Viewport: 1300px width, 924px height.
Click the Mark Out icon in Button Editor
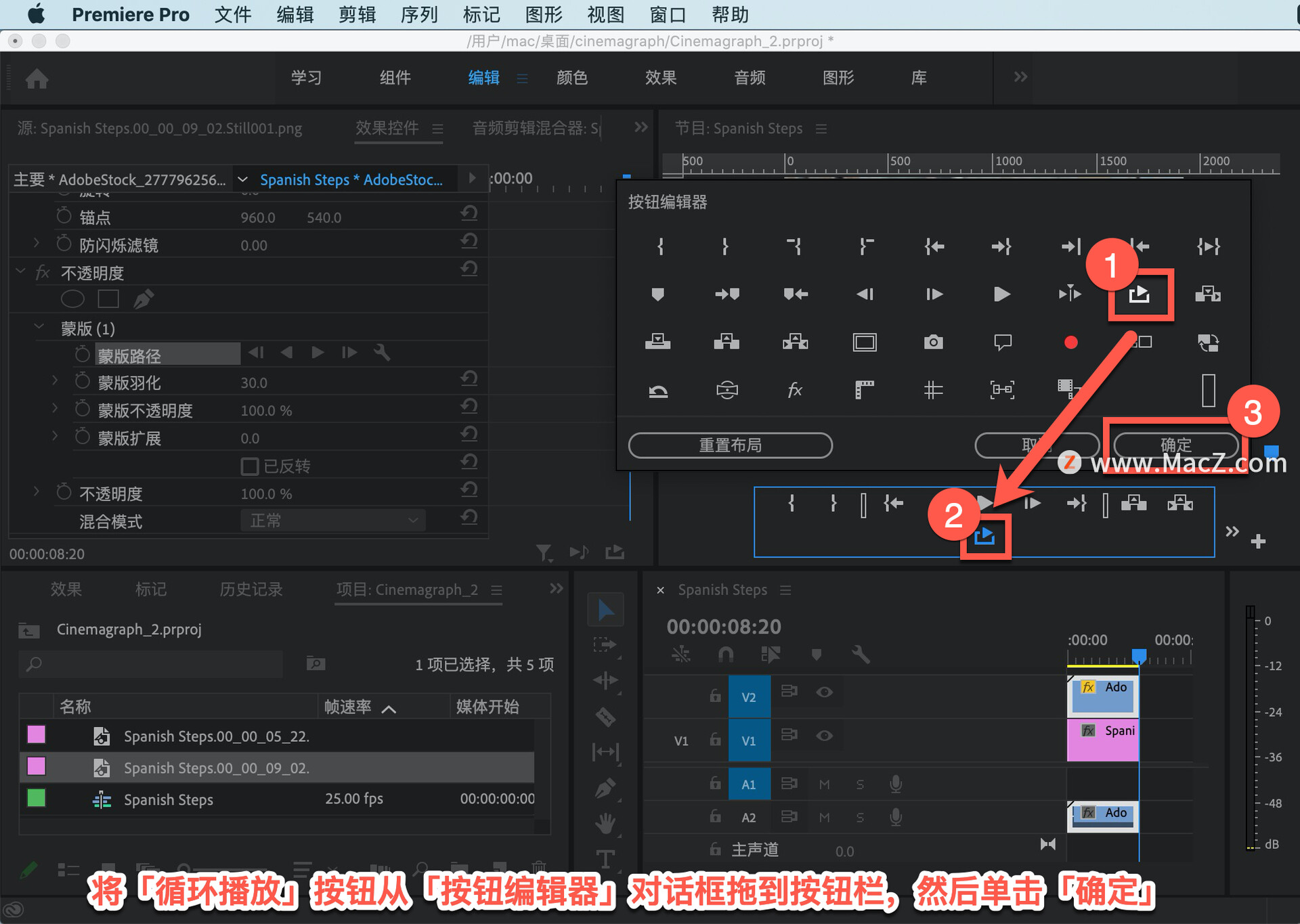[725, 246]
